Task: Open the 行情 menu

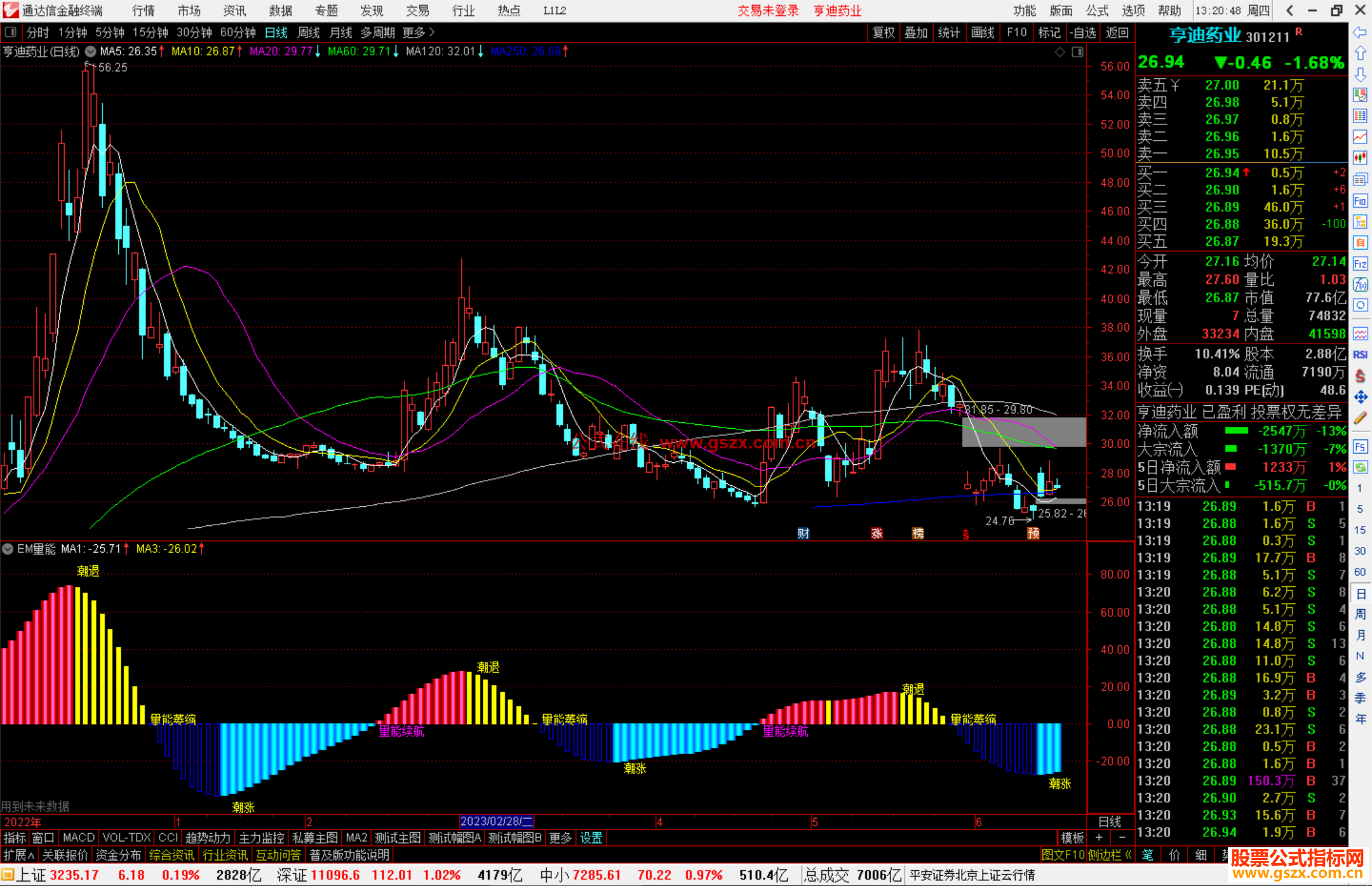Action: coord(143,11)
